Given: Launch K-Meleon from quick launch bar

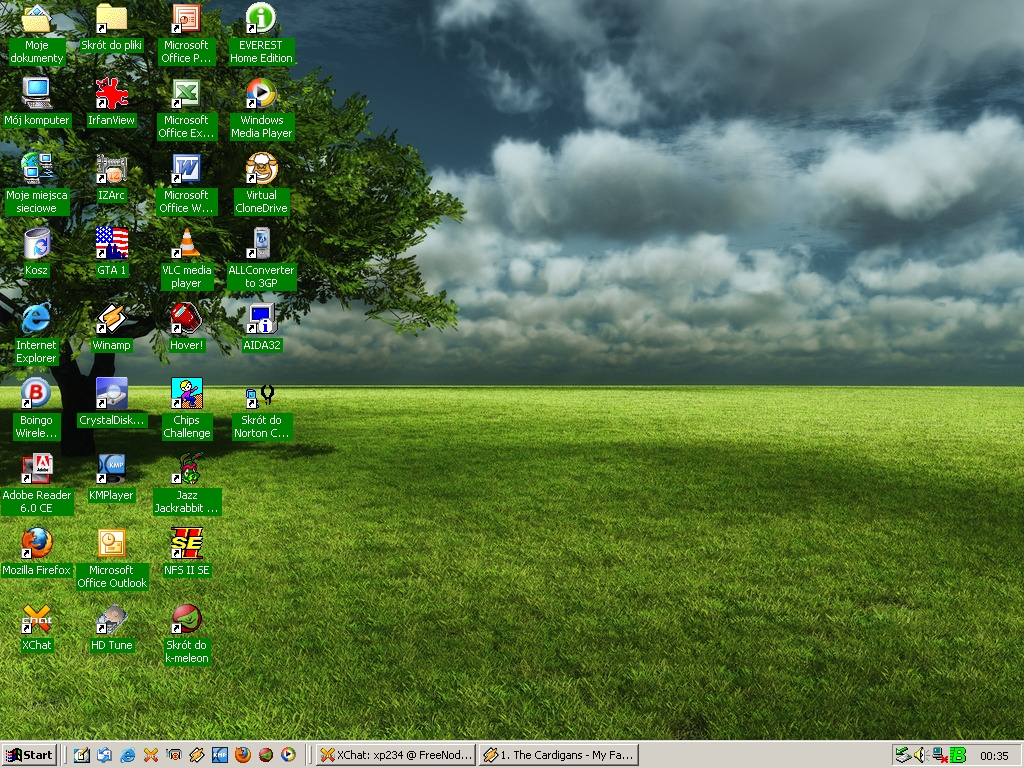Looking at the screenshot, I should point(266,755).
